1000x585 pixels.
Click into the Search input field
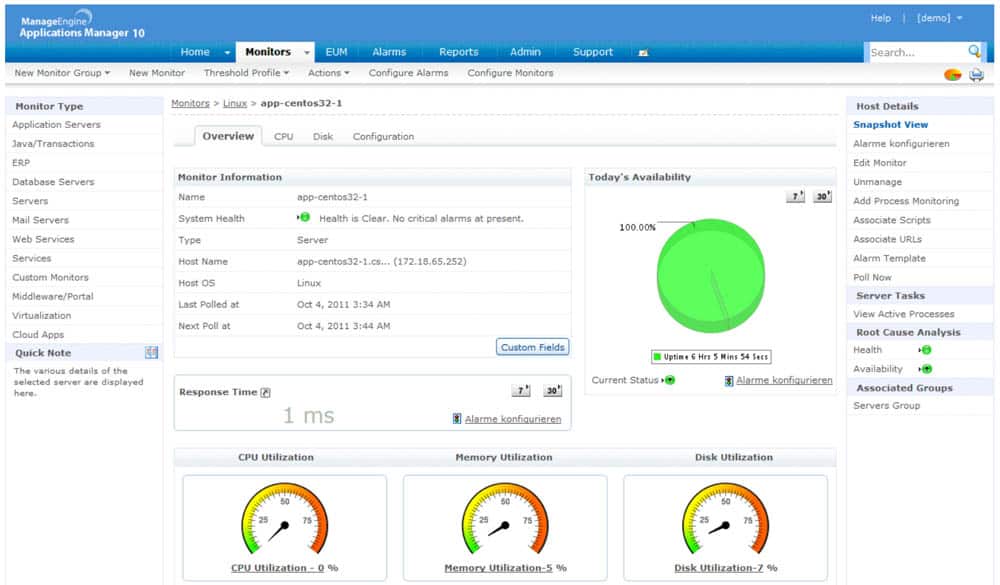[x=917, y=52]
